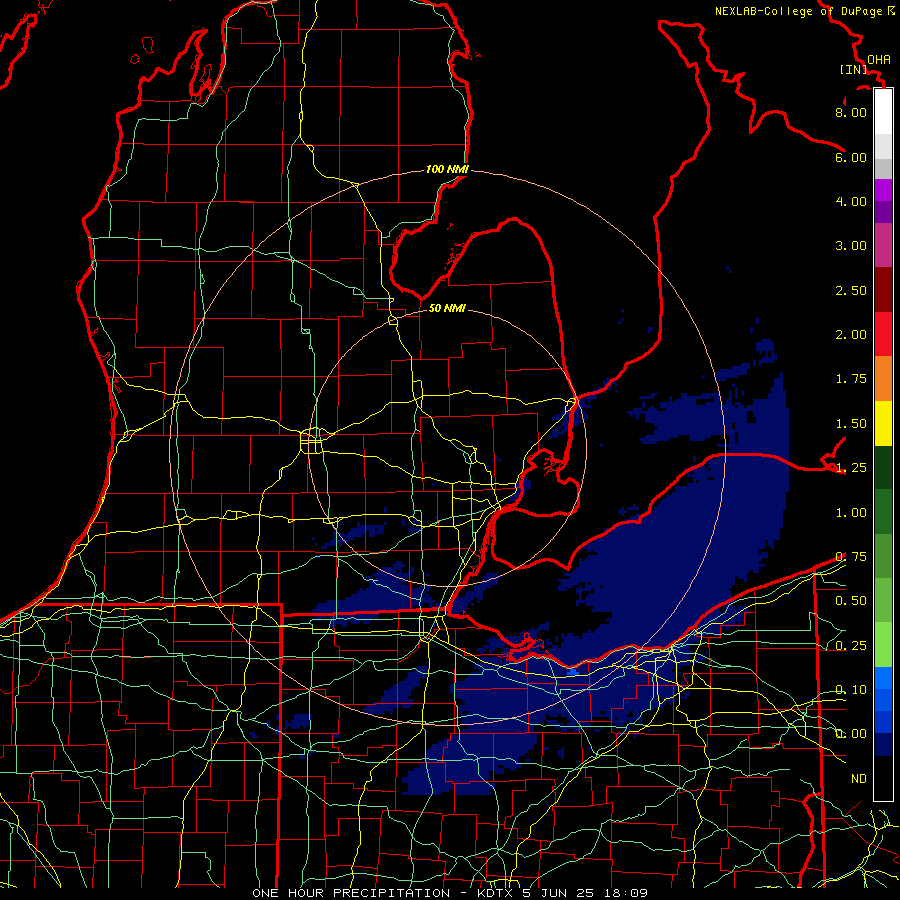Screen dimensions: 900x900
Task: Pick the orange legend swatch
Action: coord(883,379)
